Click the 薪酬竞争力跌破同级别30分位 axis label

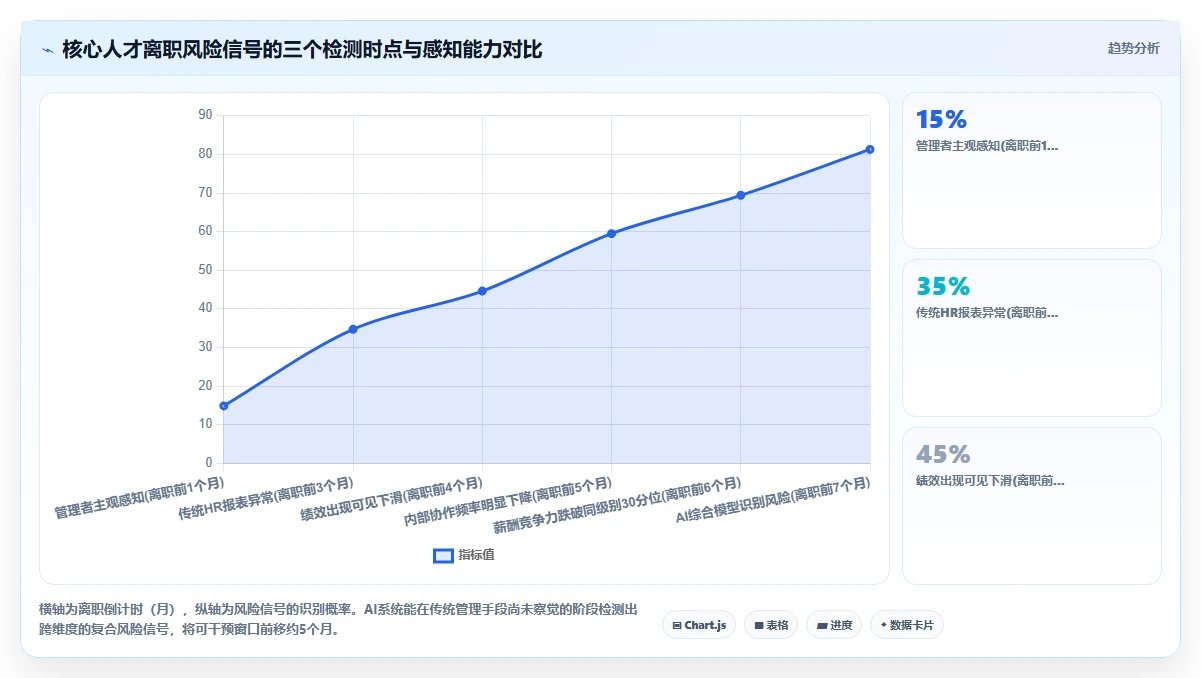[x=619, y=503]
